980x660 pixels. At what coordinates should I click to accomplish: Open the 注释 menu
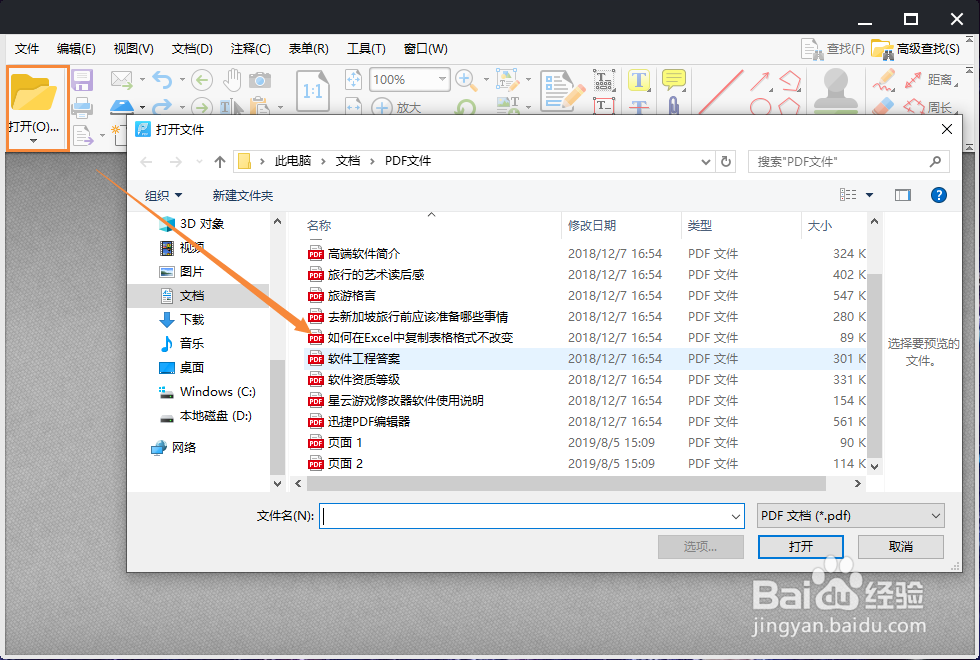pos(250,48)
